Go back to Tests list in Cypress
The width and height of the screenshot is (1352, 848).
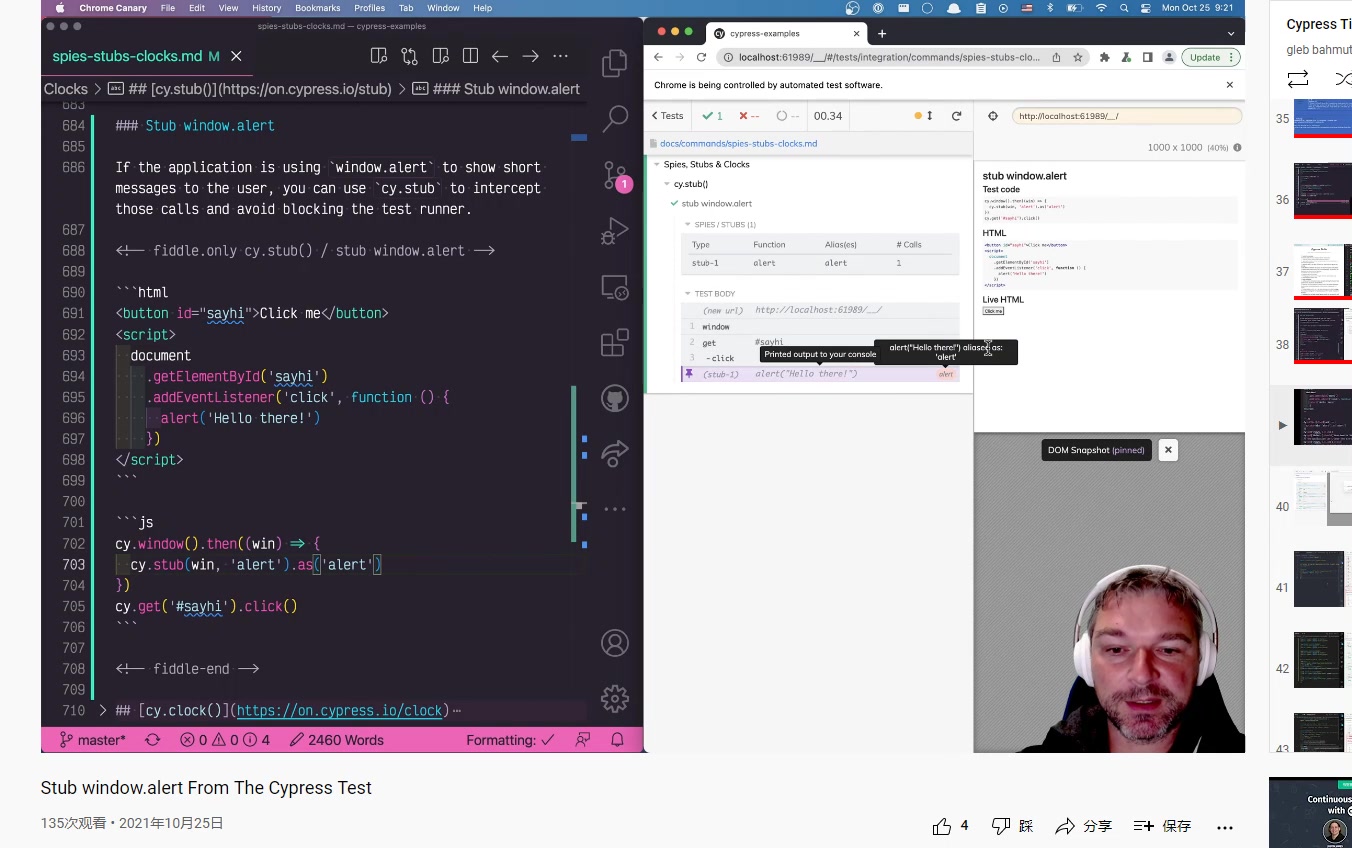(x=668, y=116)
